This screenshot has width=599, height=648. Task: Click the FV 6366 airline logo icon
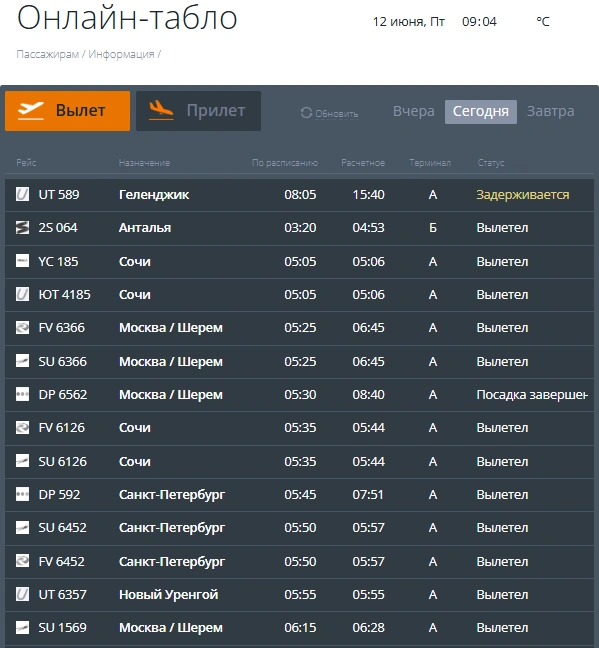(x=22, y=327)
